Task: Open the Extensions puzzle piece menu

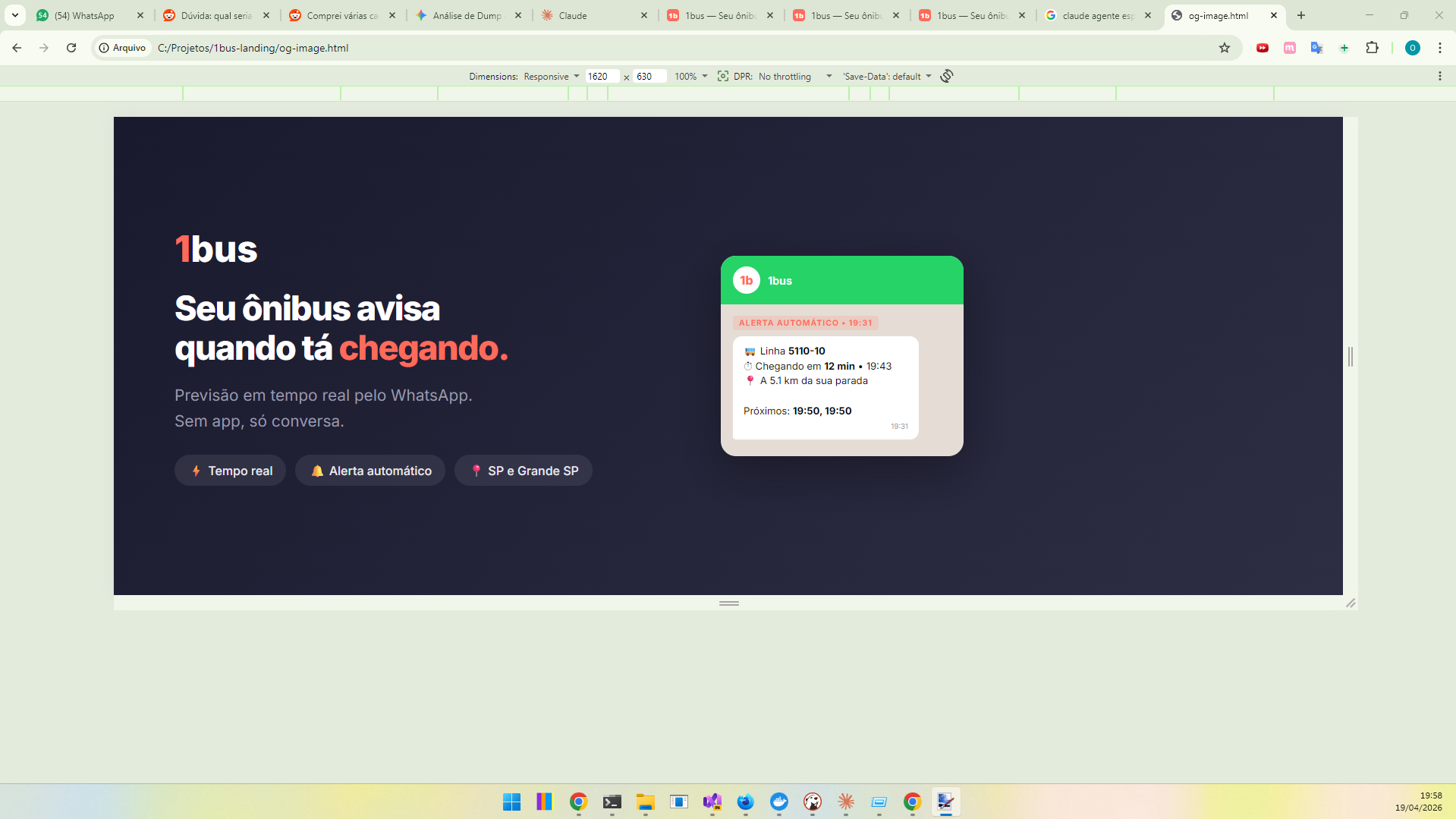Action: tap(1372, 48)
